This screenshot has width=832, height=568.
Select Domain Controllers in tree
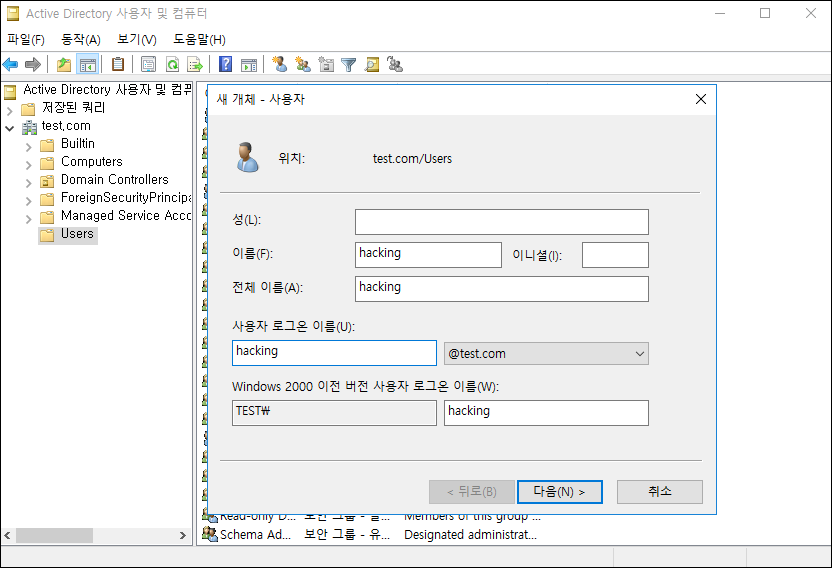pyautogui.click(x=114, y=179)
